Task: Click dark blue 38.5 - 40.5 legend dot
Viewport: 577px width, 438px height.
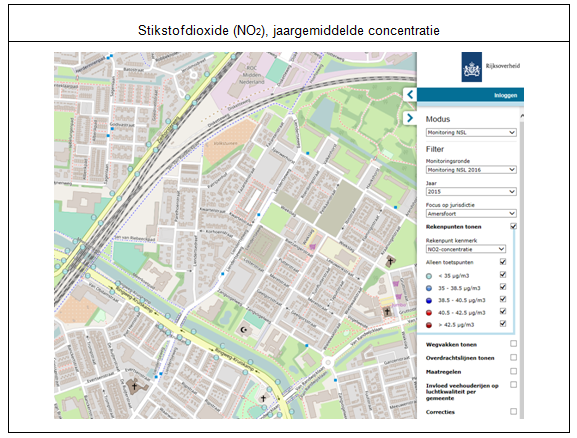Action: click(429, 300)
